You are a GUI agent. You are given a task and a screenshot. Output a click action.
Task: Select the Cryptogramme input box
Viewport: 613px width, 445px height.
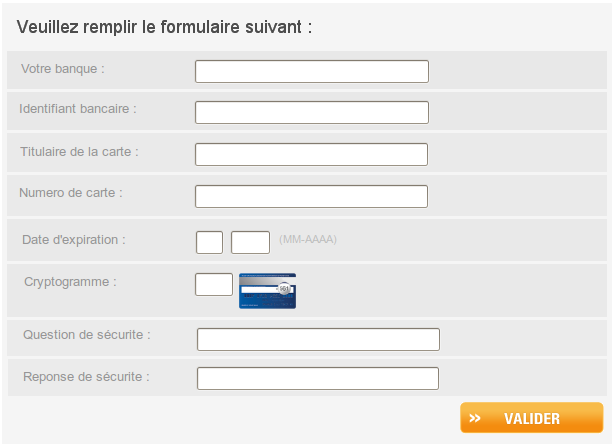pos(213,284)
